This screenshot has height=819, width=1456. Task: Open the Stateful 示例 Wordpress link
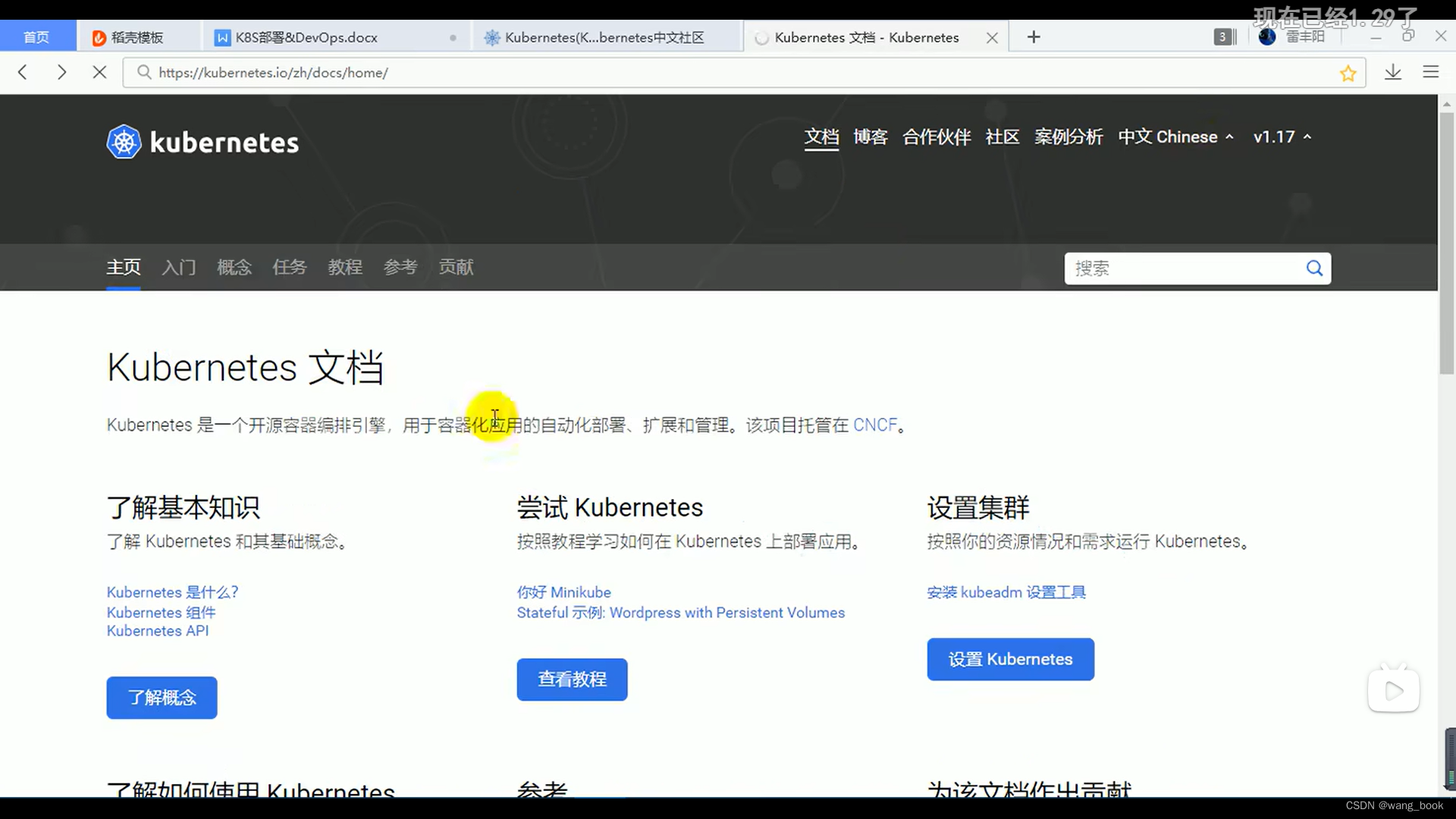click(x=680, y=613)
